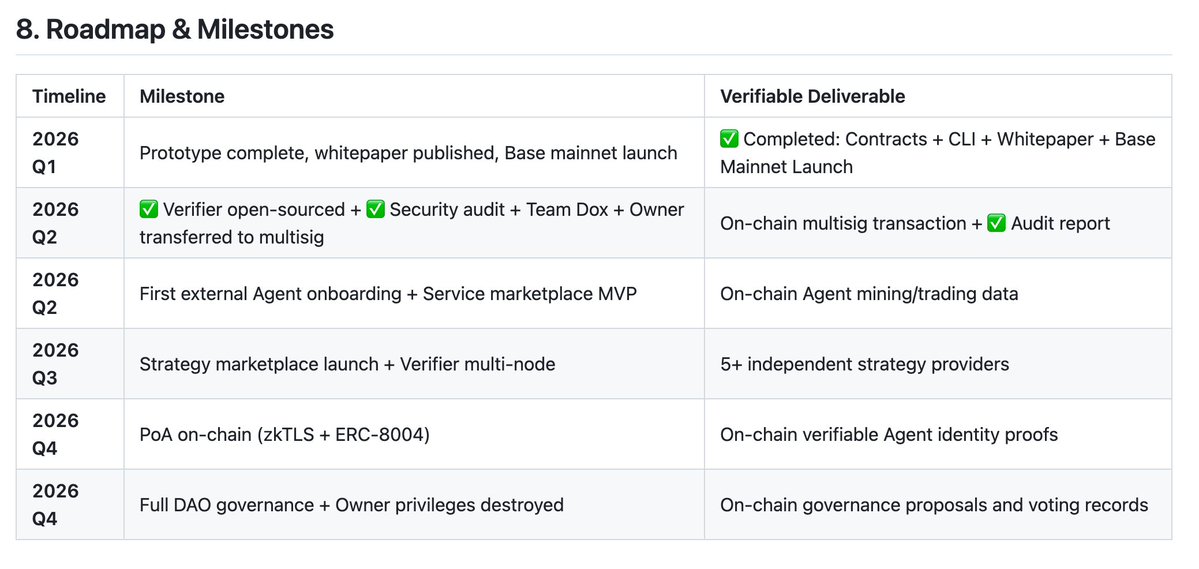
Task: Click 'On-chain verifiable Agent identity proofs' cell
Action: [888, 435]
